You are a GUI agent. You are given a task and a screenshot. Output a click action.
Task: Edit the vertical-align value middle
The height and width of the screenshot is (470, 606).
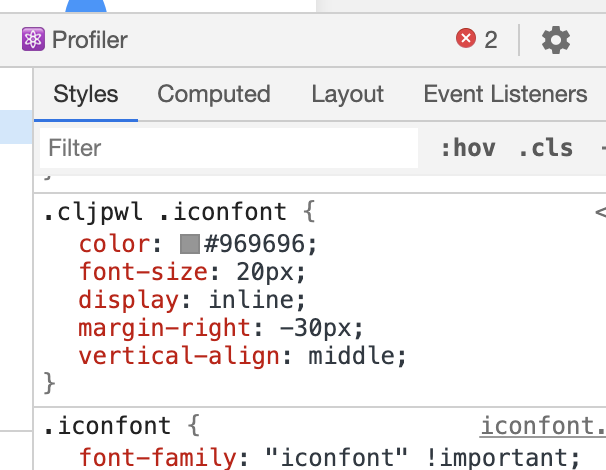click(357, 355)
